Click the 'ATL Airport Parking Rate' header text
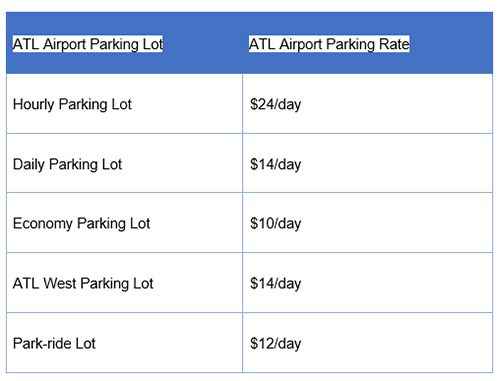Viewport: 500px width, 381px height. (x=329, y=44)
